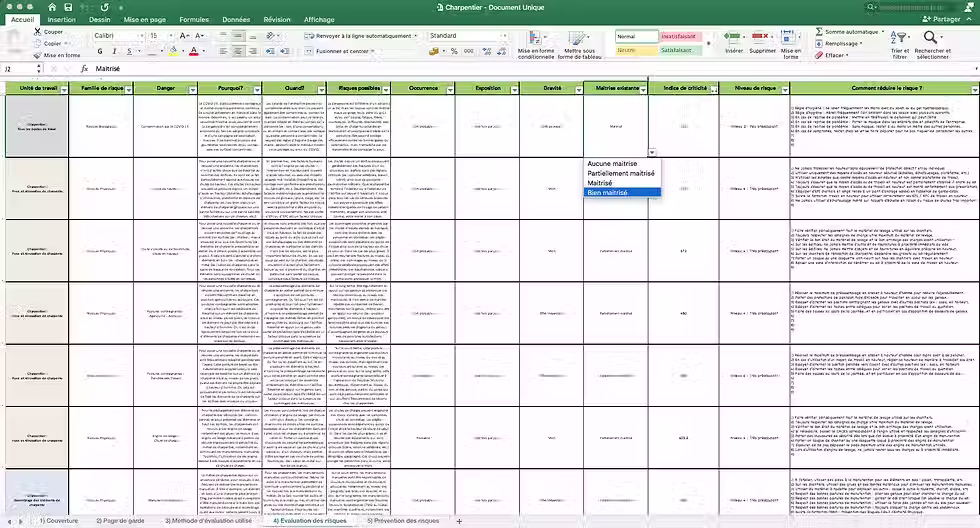
Task: Open the Maîtrise existante filter arrow
Action: coord(642,90)
